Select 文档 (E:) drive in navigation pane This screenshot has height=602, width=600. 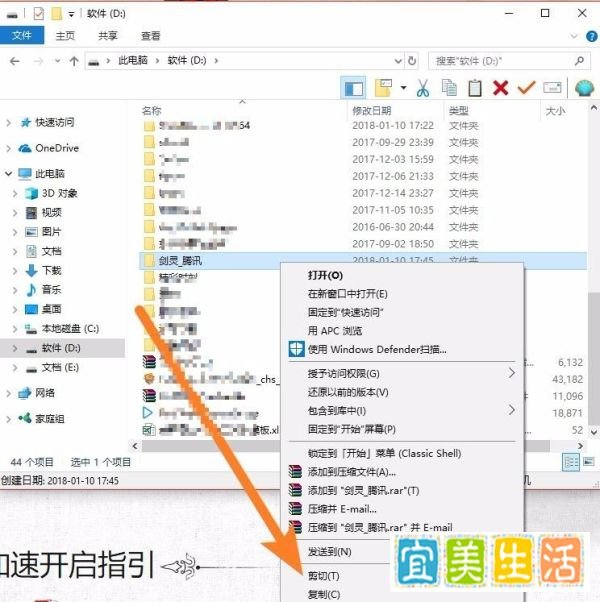coord(60,367)
